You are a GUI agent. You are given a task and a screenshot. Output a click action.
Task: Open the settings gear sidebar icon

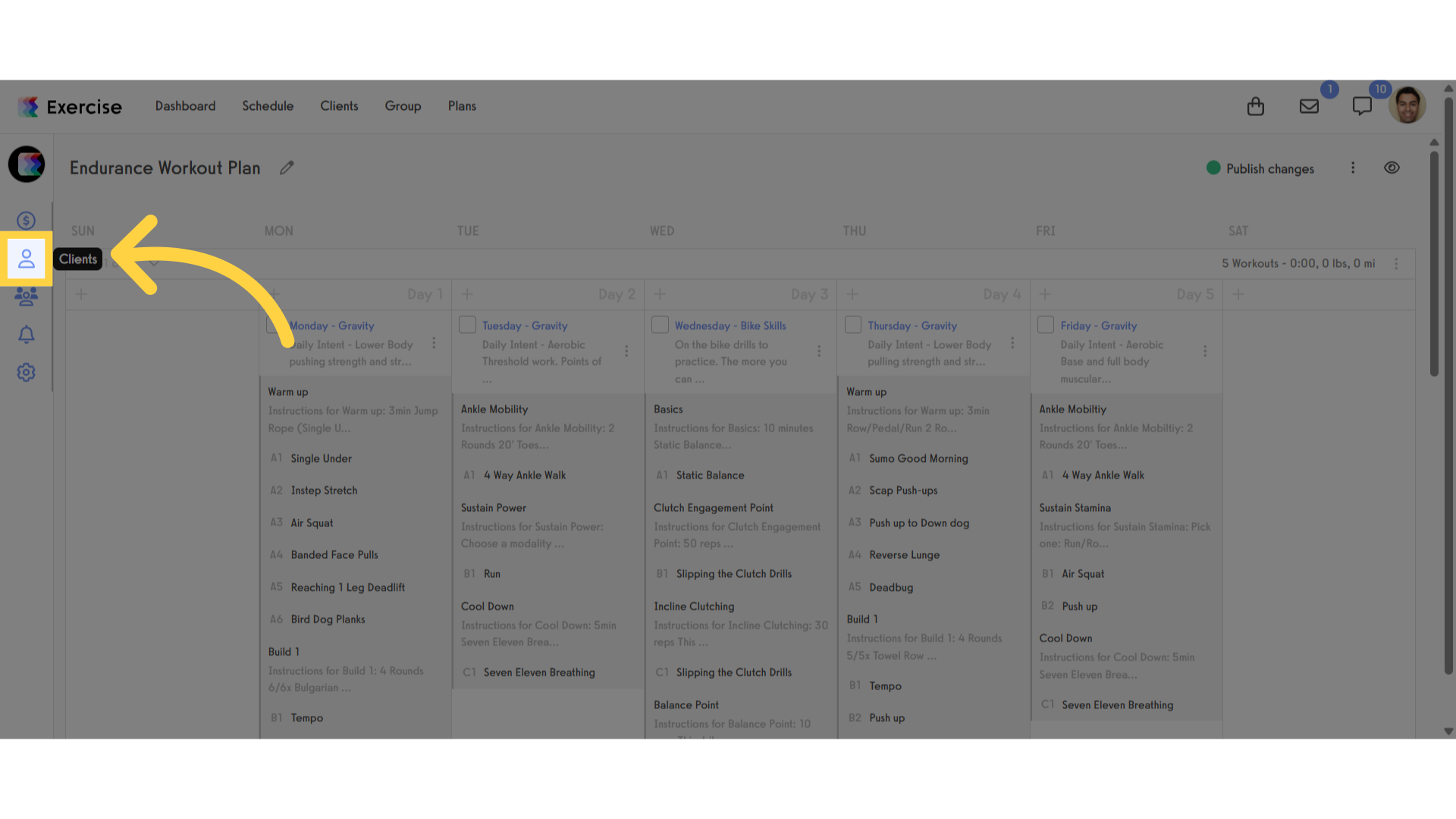click(x=27, y=372)
